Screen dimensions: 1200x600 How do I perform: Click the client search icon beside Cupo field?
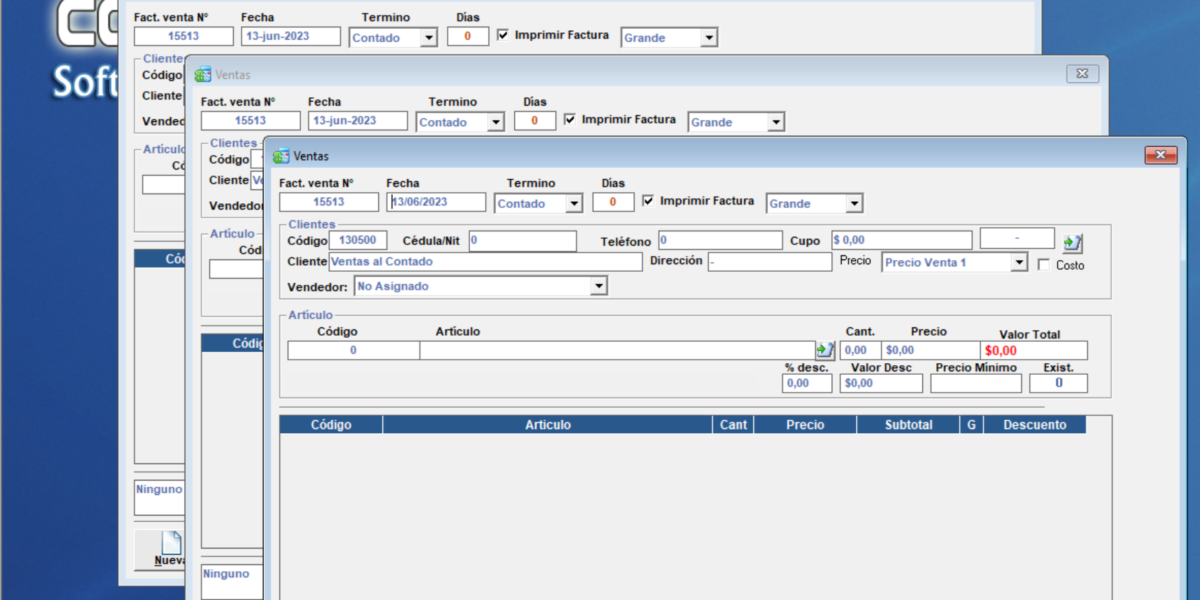1072,242
